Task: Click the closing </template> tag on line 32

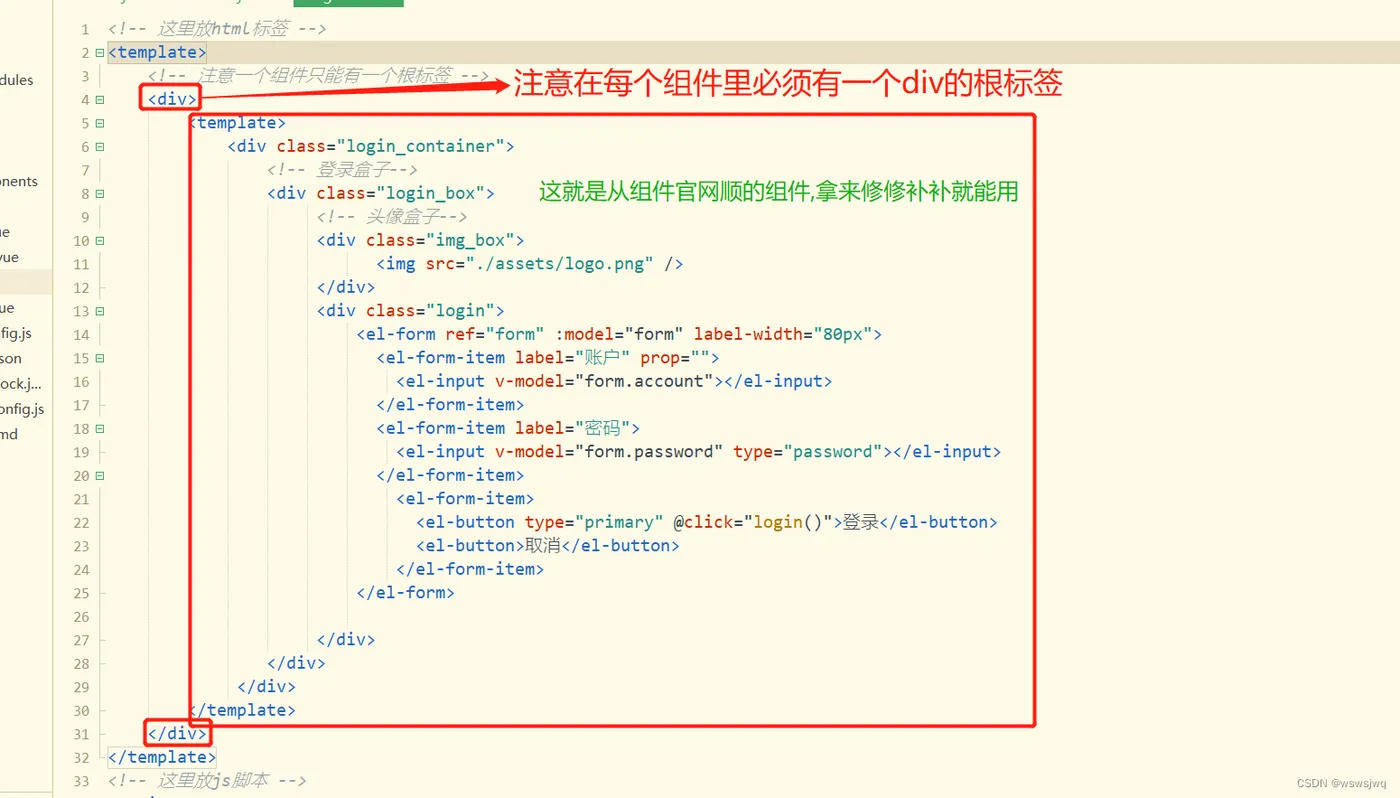Action: (x=162, y=757)
